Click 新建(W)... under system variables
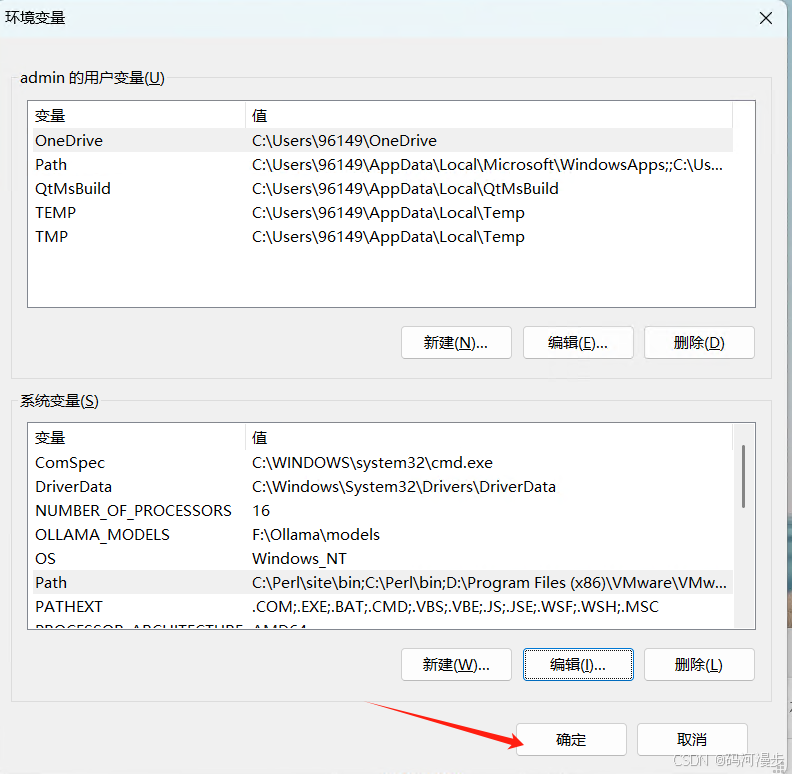 point(456,664)
